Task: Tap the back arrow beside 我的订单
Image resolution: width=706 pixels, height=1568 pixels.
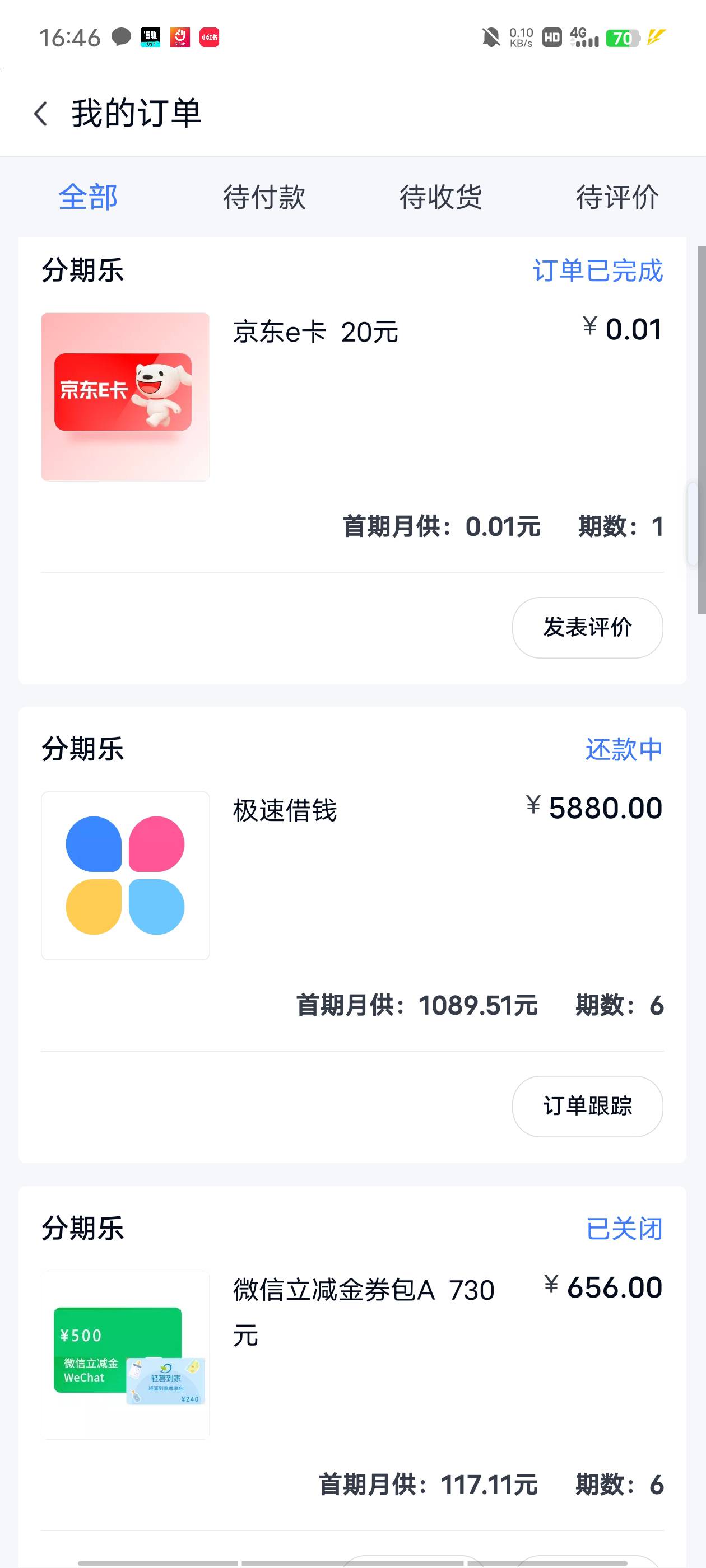Action: click(41, 114)
